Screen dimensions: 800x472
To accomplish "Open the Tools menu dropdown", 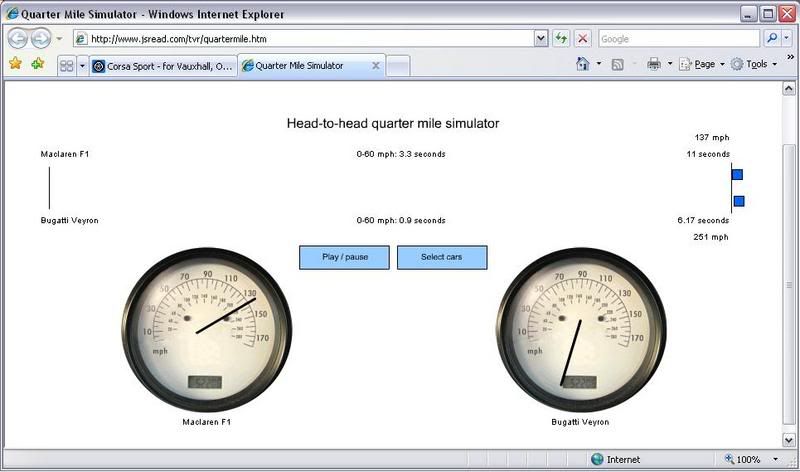I will (x=755, y=64).
